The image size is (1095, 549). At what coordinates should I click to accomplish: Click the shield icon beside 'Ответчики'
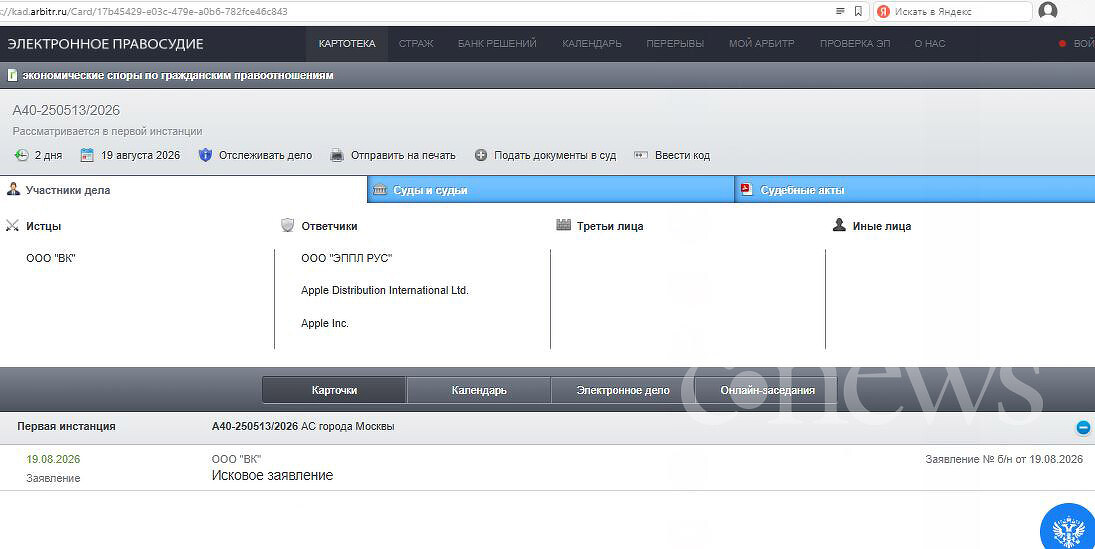(287, 225)
